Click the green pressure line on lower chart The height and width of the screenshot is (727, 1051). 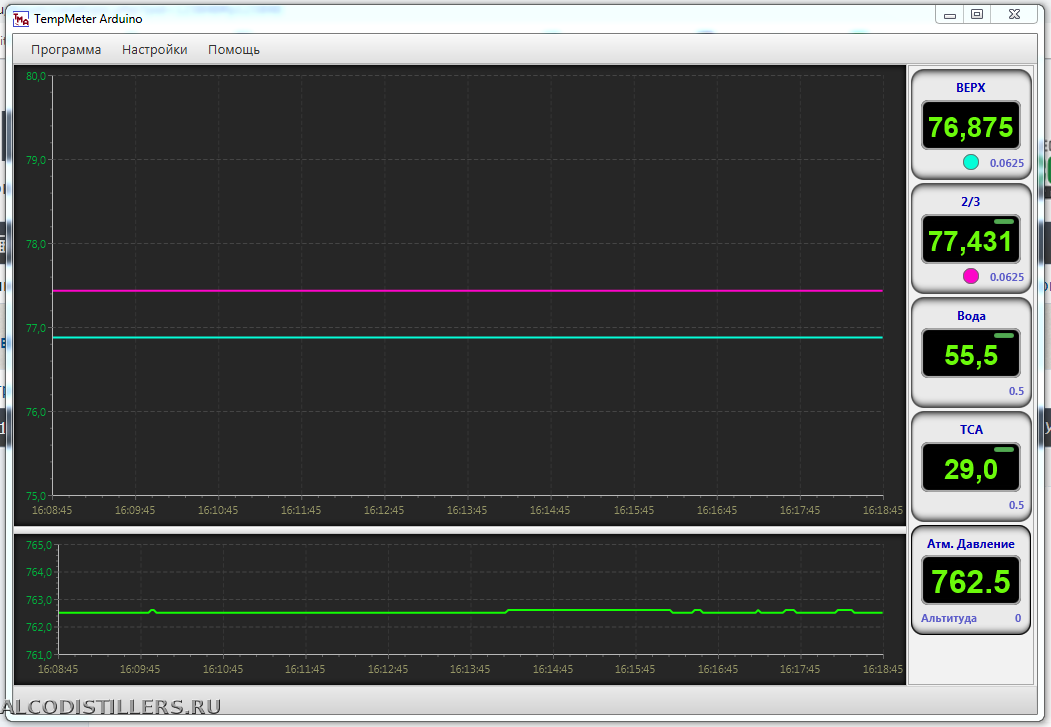click(471, 612)
